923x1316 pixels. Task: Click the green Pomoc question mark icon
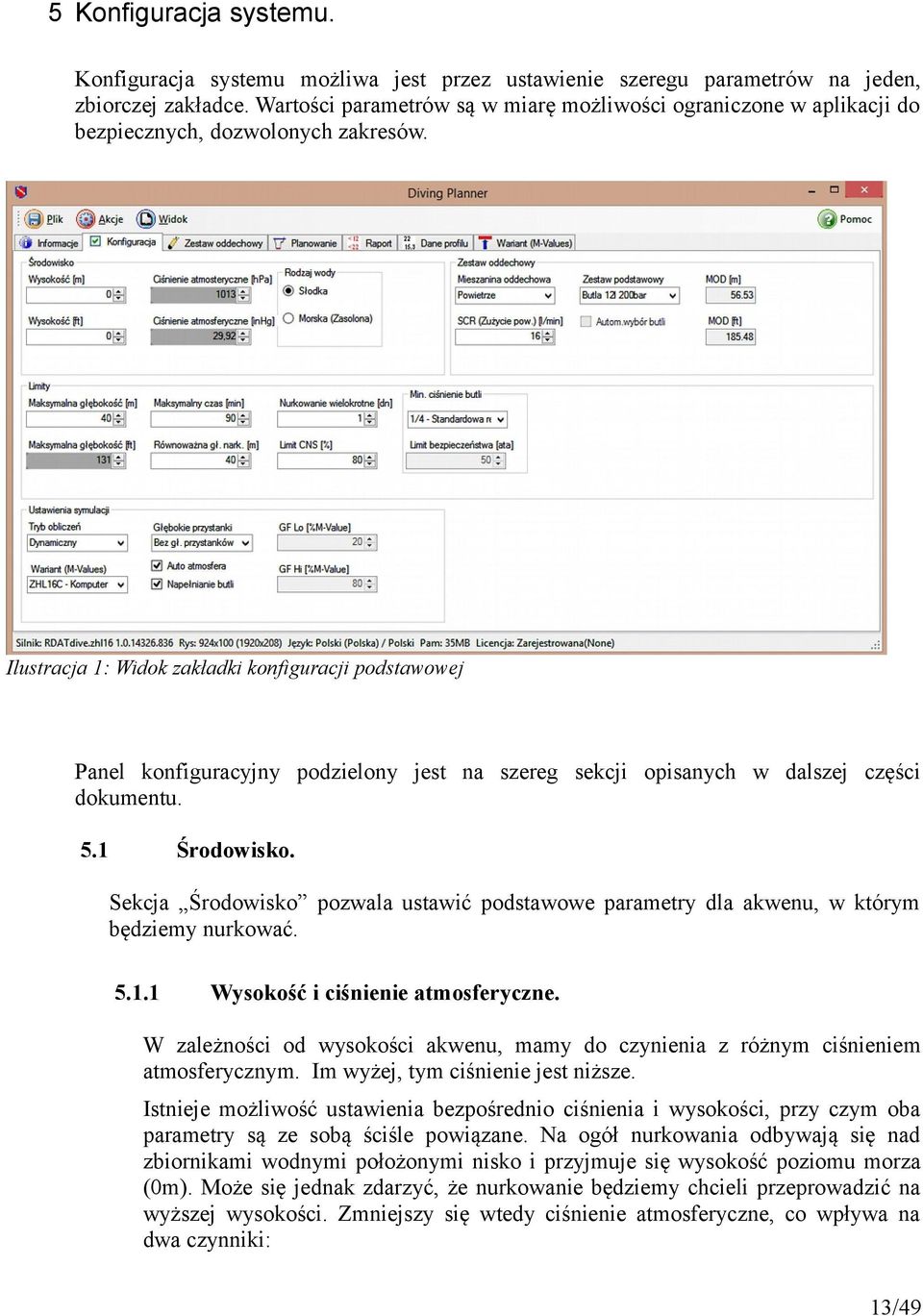(x=827, y=219)
